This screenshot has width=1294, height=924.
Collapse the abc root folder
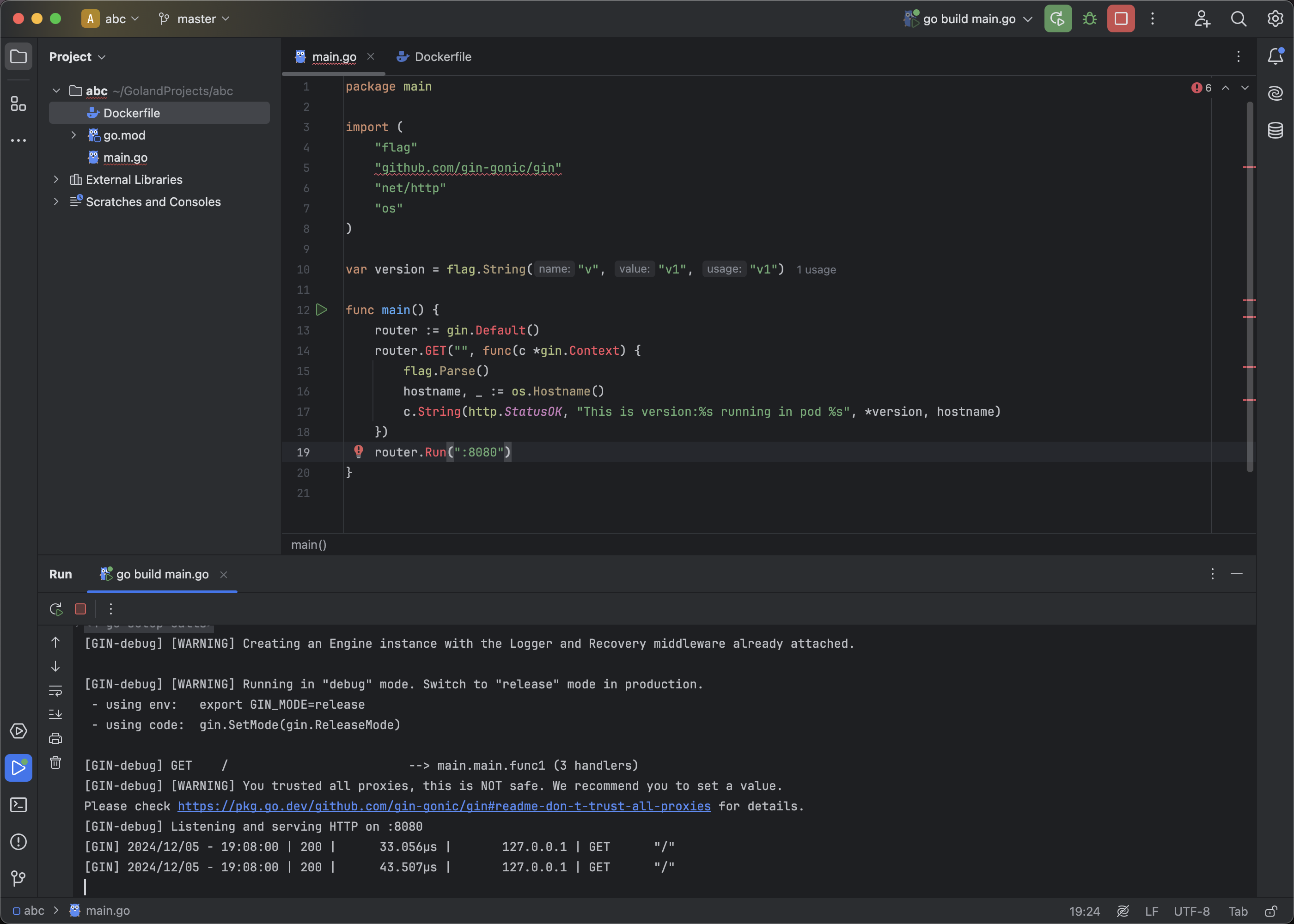point(56,91)
